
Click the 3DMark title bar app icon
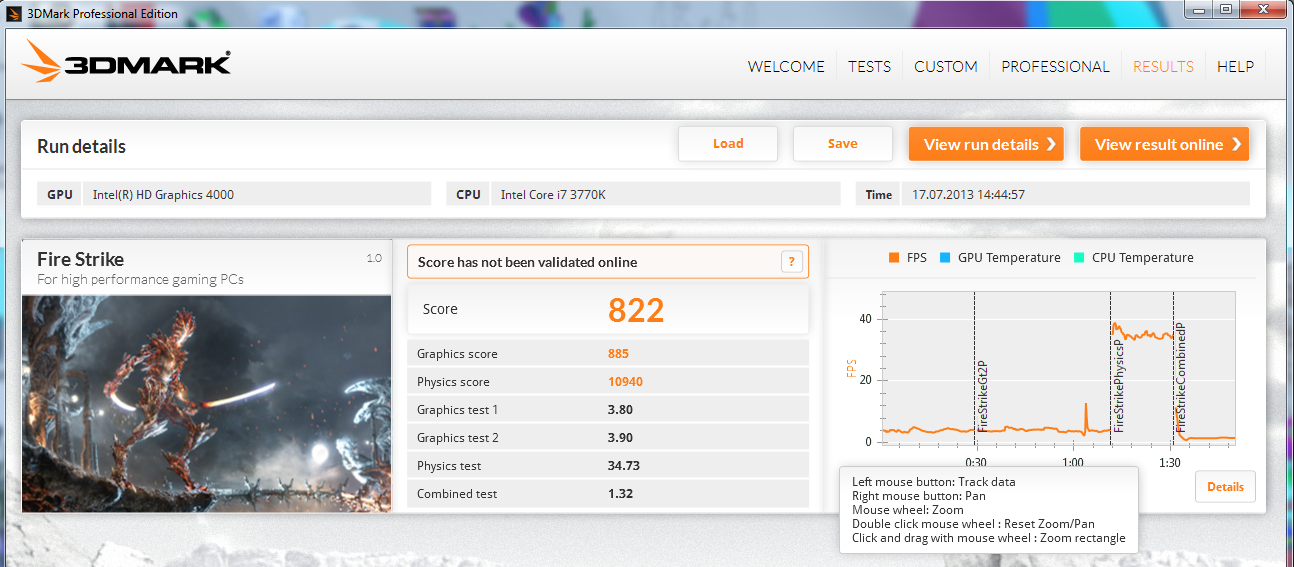pyautogui.click(x=12, y=14)
